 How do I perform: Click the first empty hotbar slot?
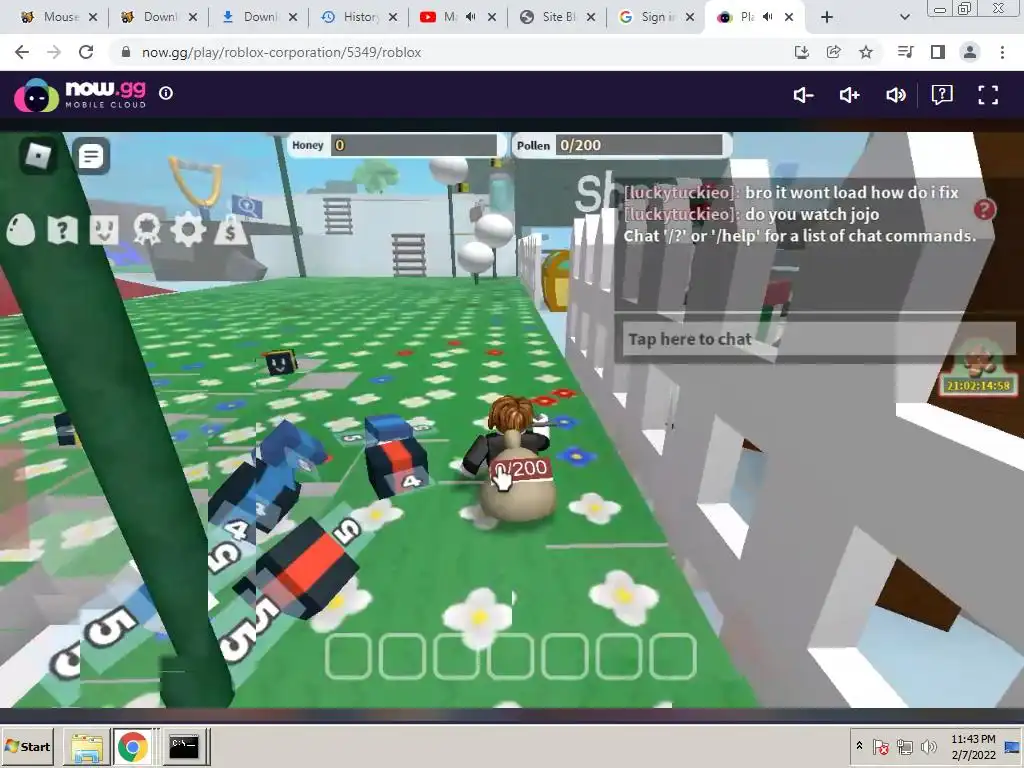tap(348, 656)
